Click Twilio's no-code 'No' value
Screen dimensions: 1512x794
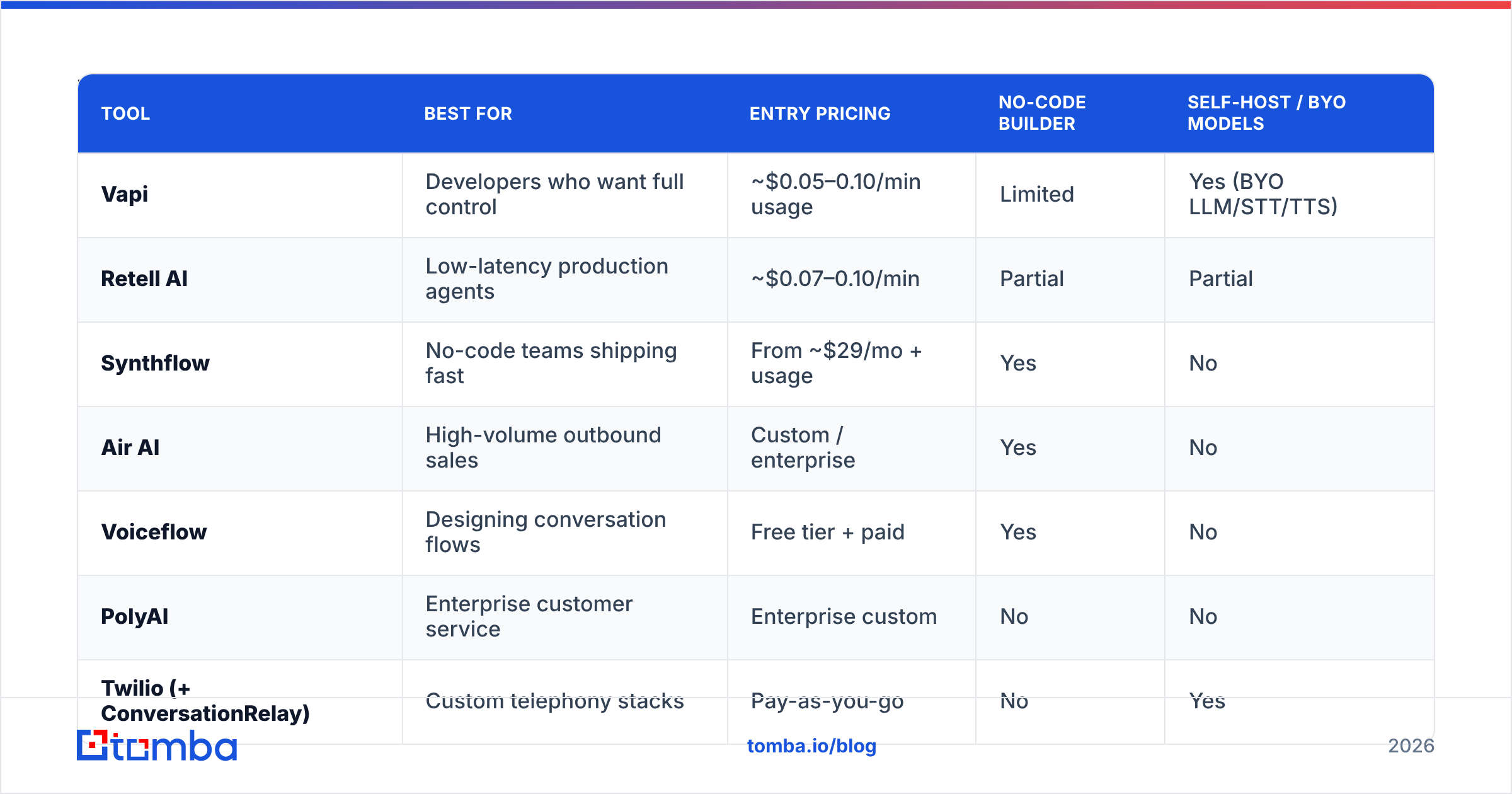[1014, 701]
